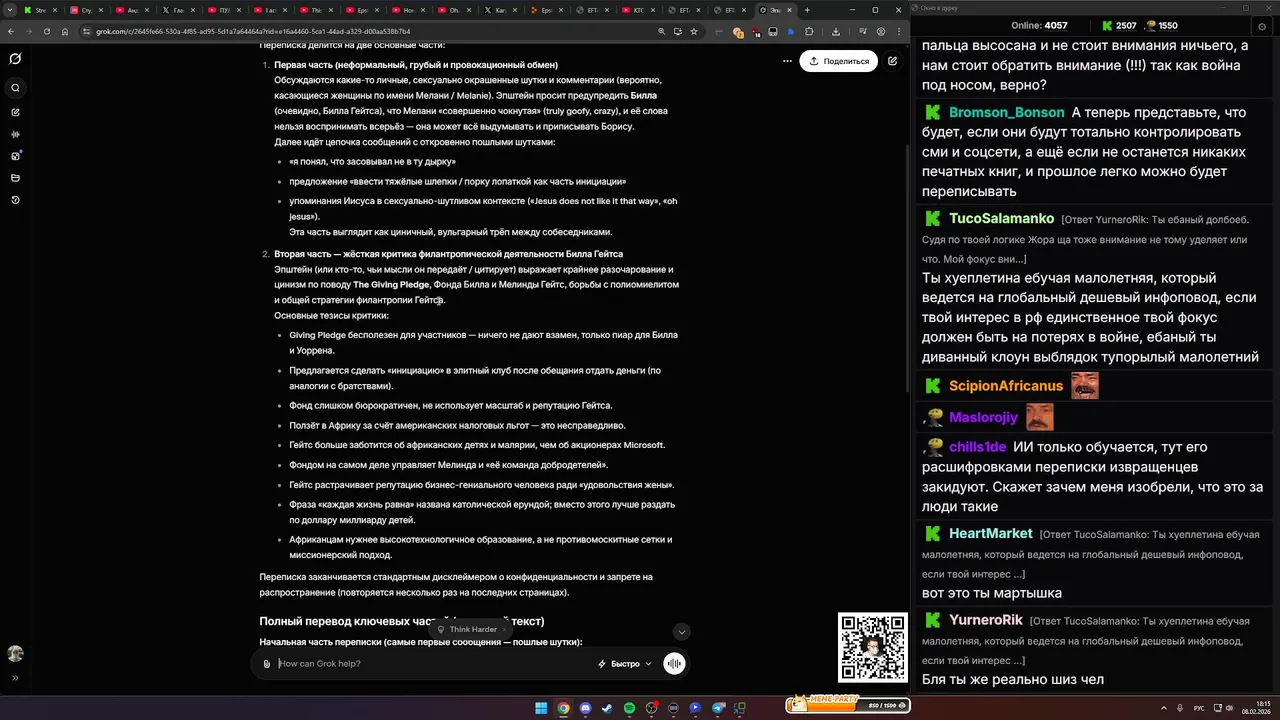Click the Поделиться share button
Viewport: 1280px width, 720px height.
(x=839, y=61)
